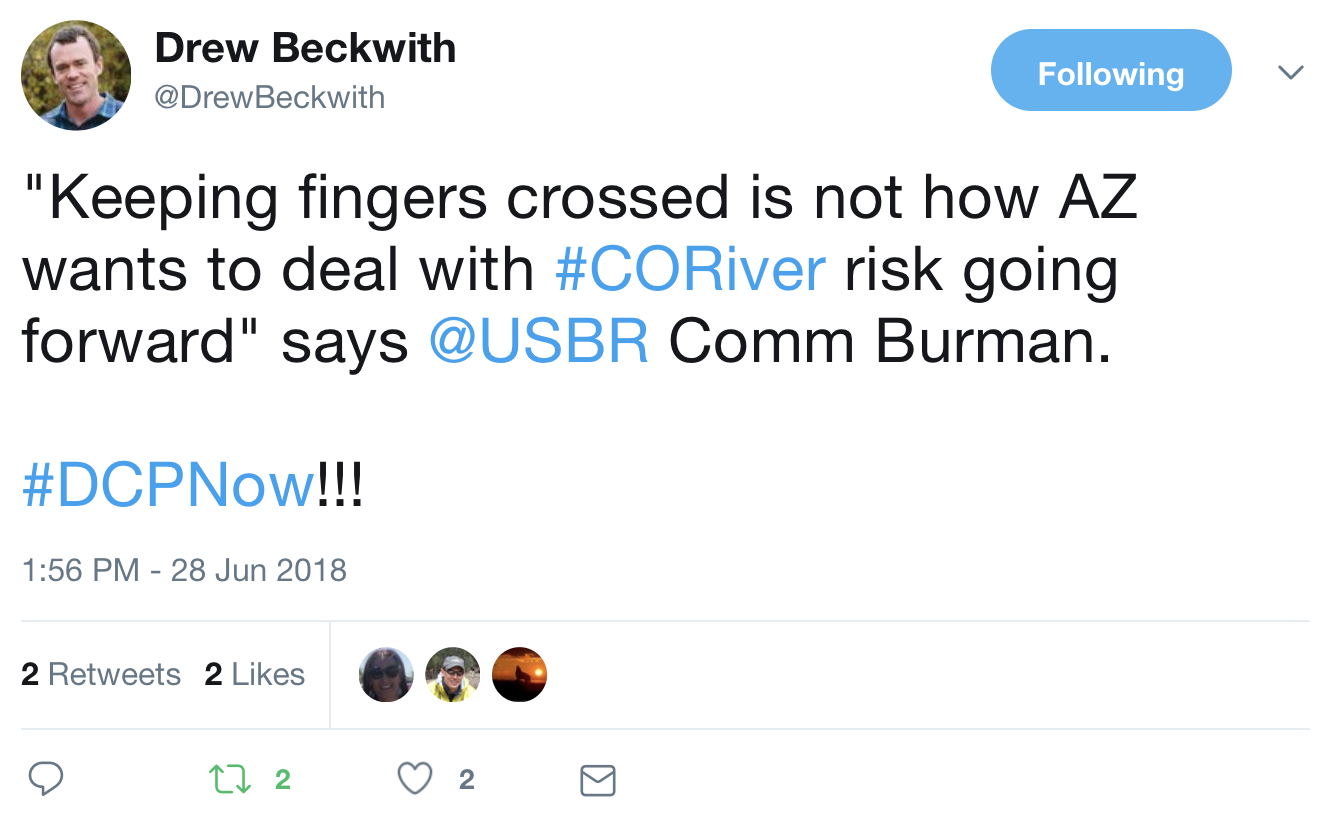
Task: View the 2 Retweets list
Action: coord(101,674)
